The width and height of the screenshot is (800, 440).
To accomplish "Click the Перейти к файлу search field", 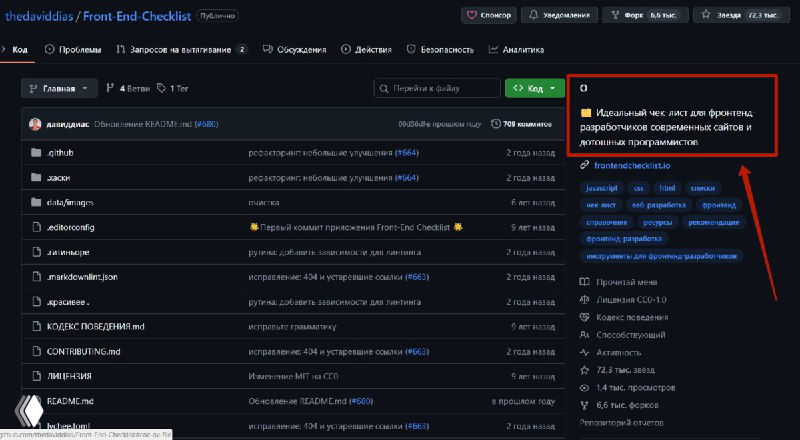I will pos(437,88).
